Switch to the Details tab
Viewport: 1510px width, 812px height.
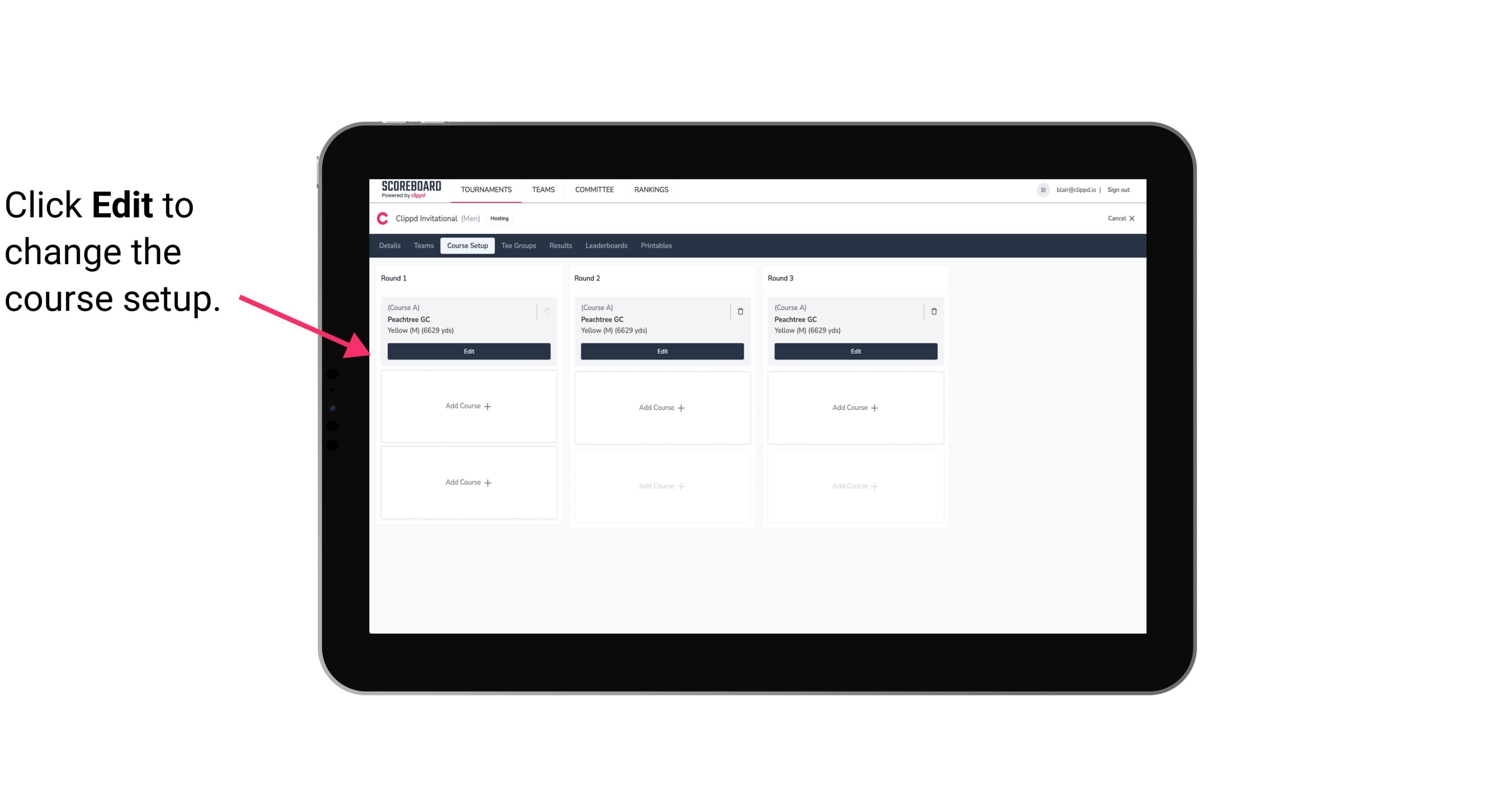pos(391,246)
